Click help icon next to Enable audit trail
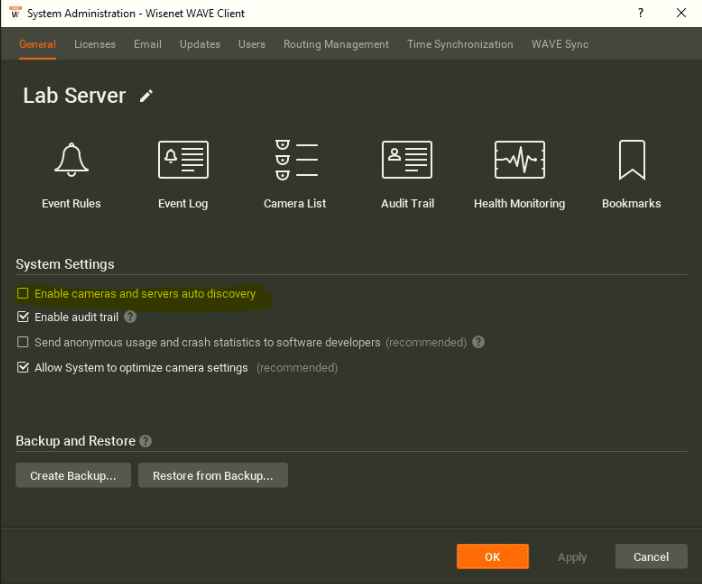 click(130, 317)
